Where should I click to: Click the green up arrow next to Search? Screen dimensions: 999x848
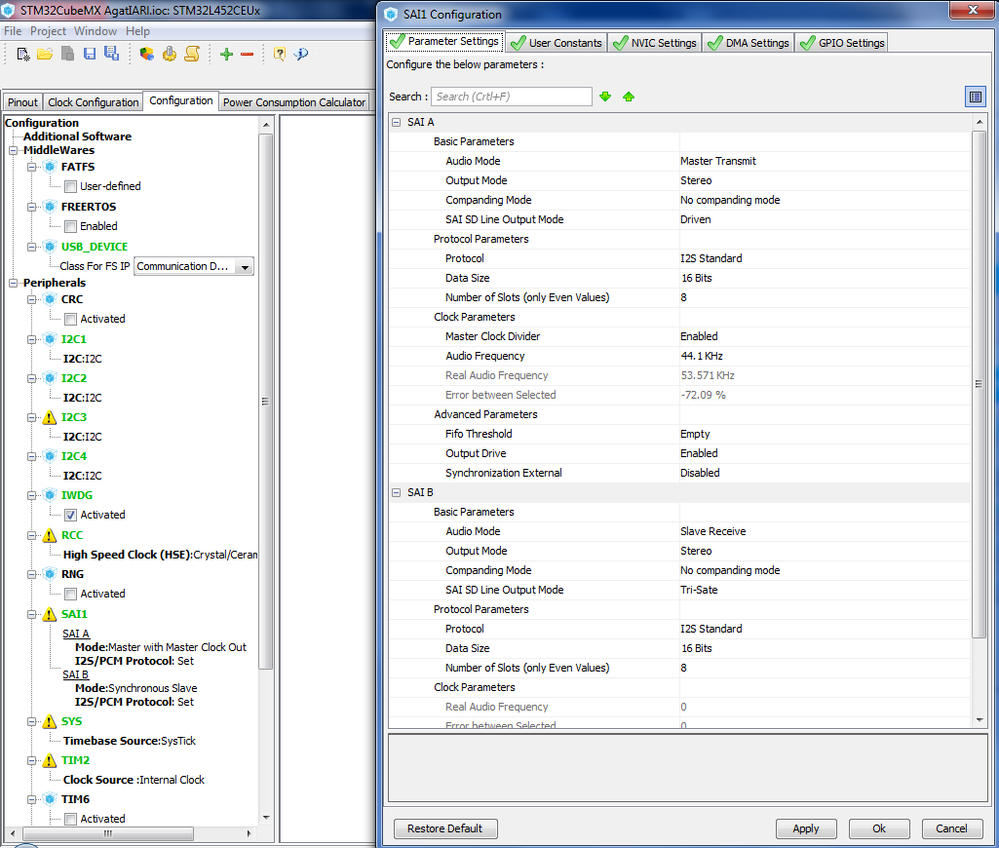coord(629,96)
